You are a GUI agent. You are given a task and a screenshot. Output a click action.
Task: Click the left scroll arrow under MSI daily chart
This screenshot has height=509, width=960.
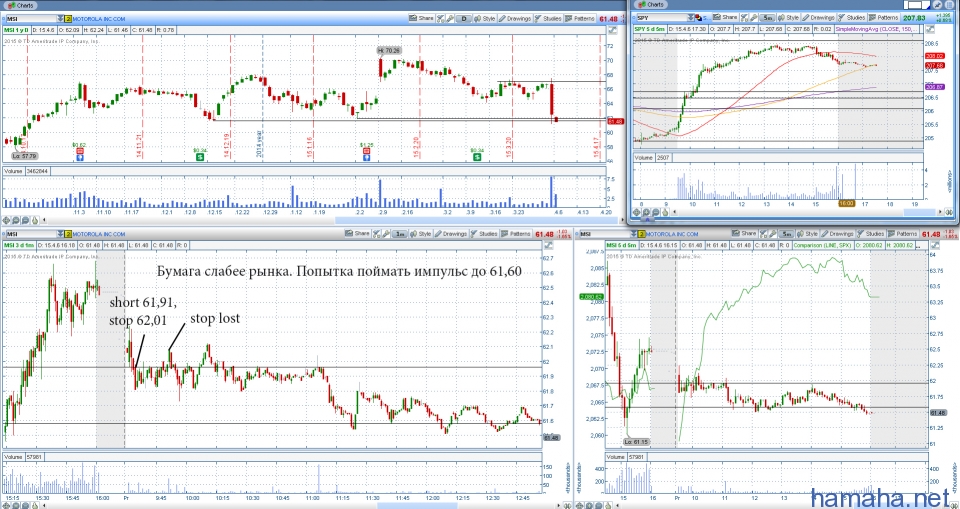pyautogui.click(x=44, y=221)
